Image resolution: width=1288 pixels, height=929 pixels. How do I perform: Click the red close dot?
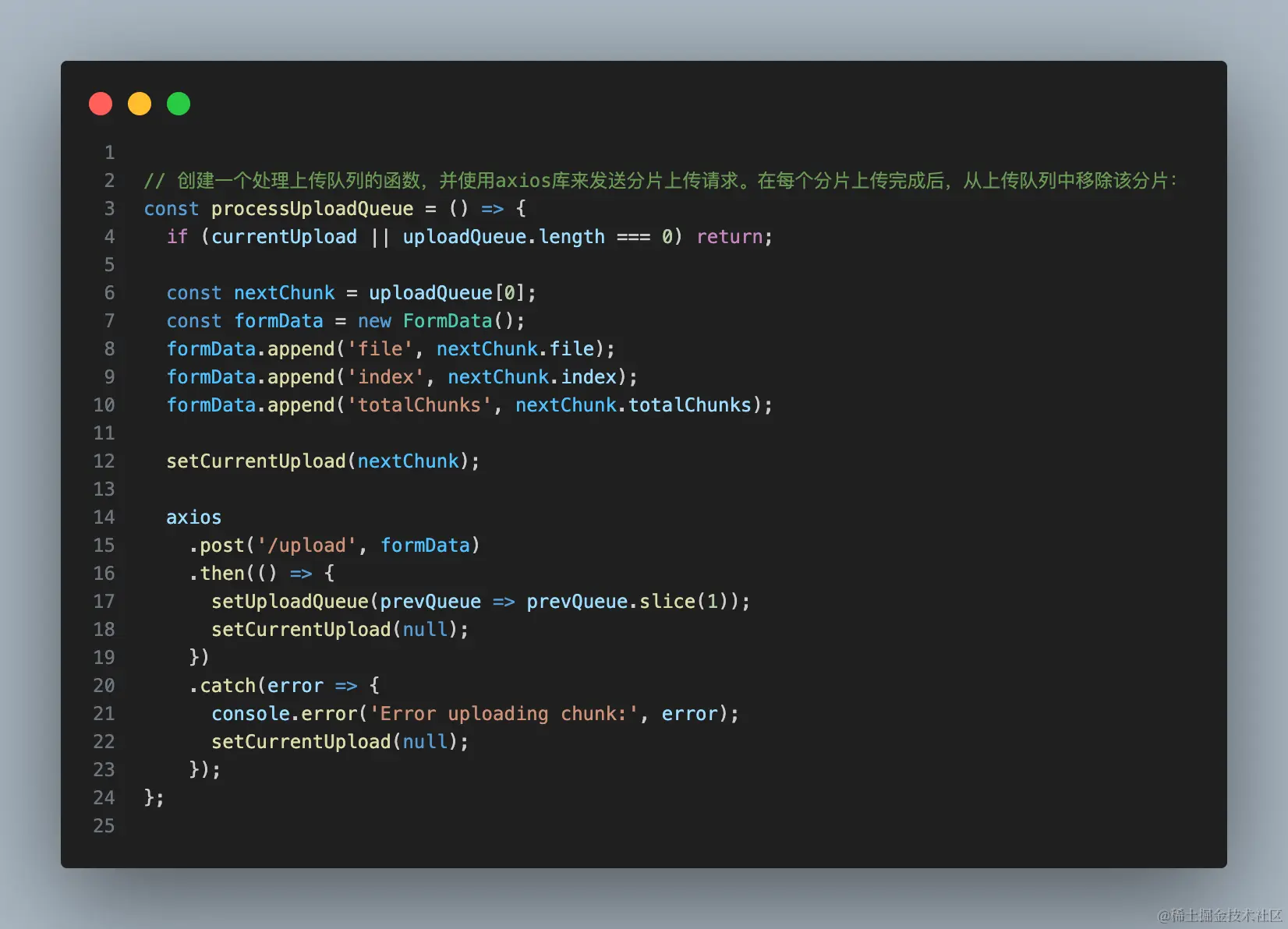[x=101, y=104]
